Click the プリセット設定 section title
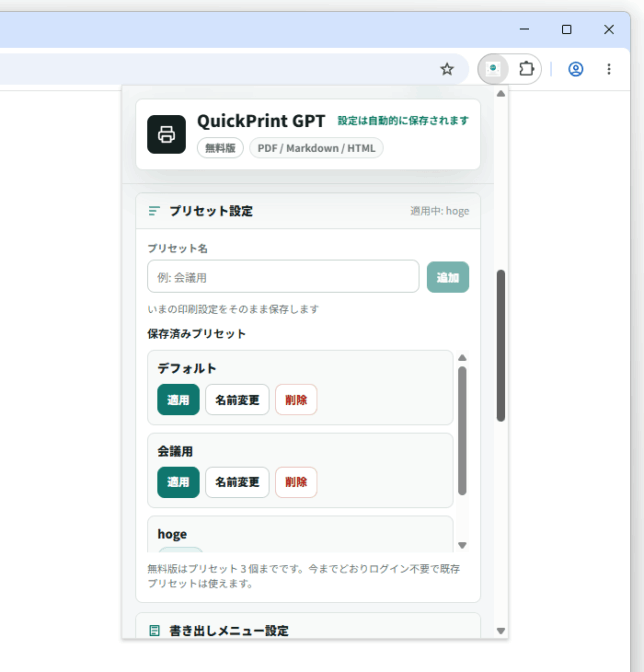The image size is (644, 672). [x=211, y=211]
